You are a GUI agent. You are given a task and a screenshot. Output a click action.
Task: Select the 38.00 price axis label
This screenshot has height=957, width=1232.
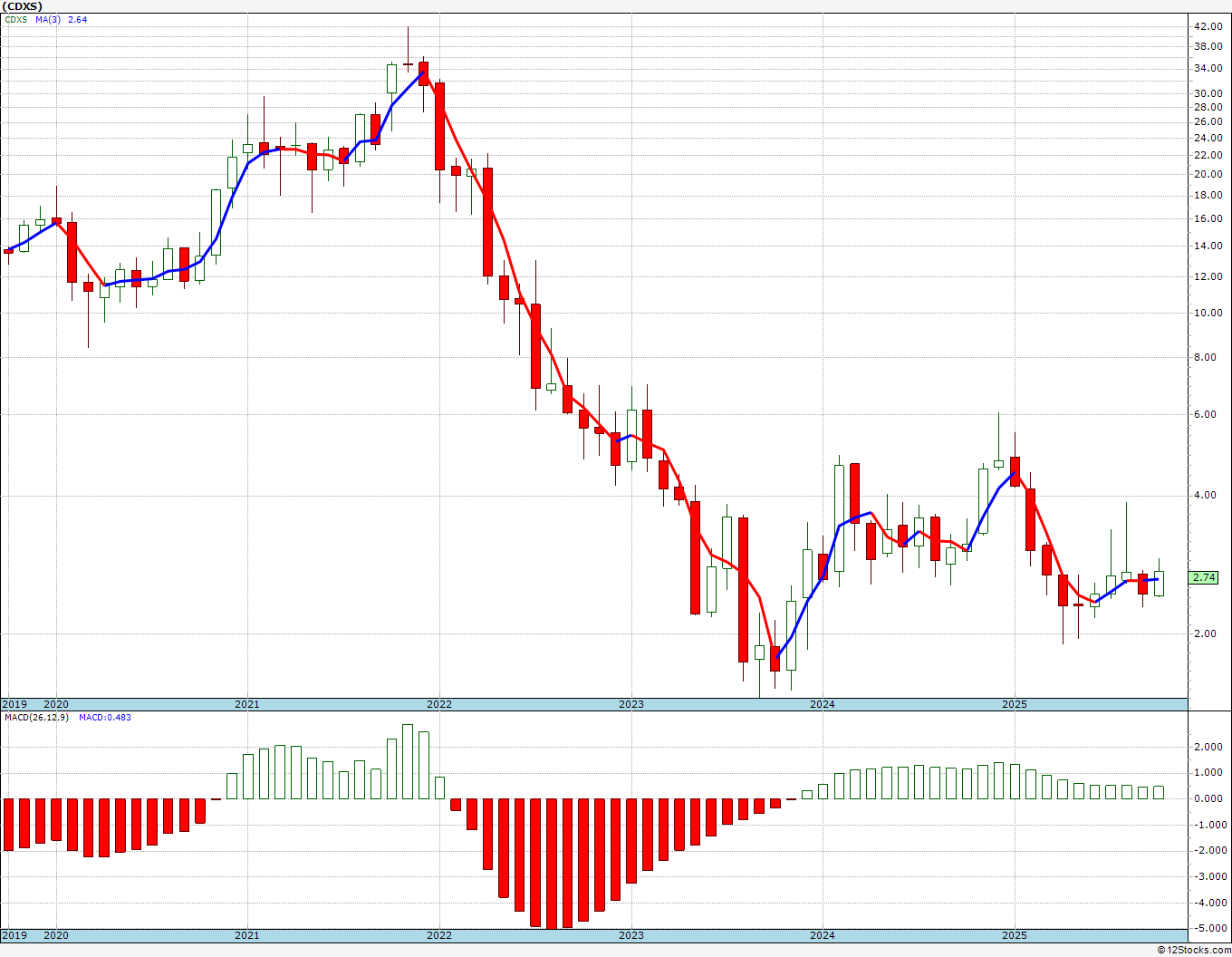point(1208,47)
